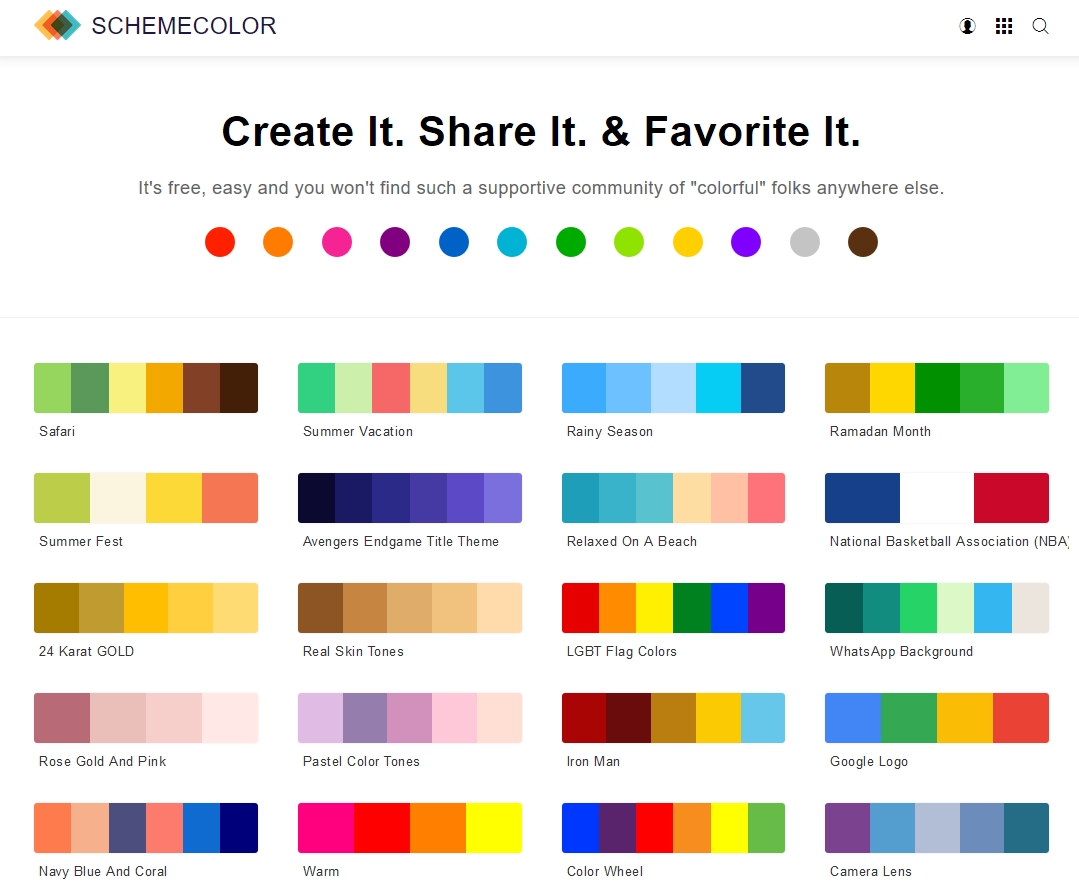Screen dimensions: 1079x888
Task: Click the search magnifier icon
Action: pyautogui.click(x=1040, y=27)
